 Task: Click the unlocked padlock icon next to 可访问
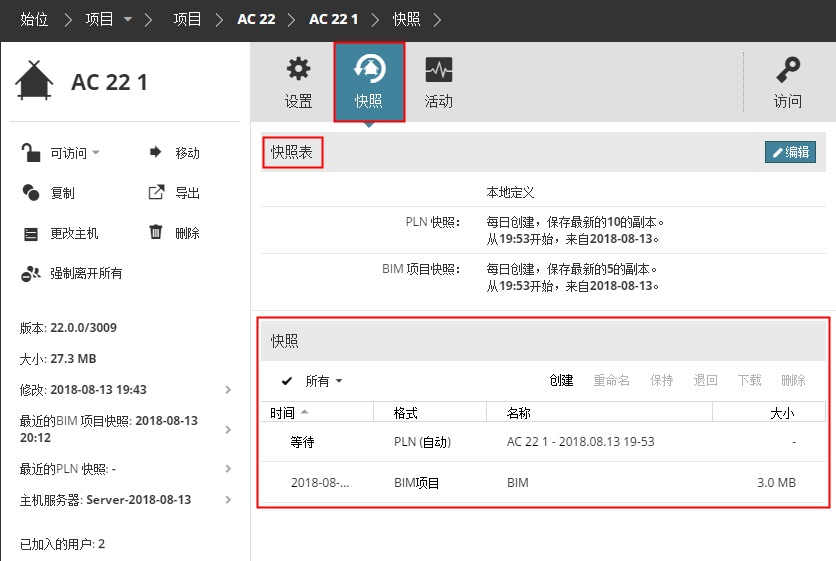point(30,153)
